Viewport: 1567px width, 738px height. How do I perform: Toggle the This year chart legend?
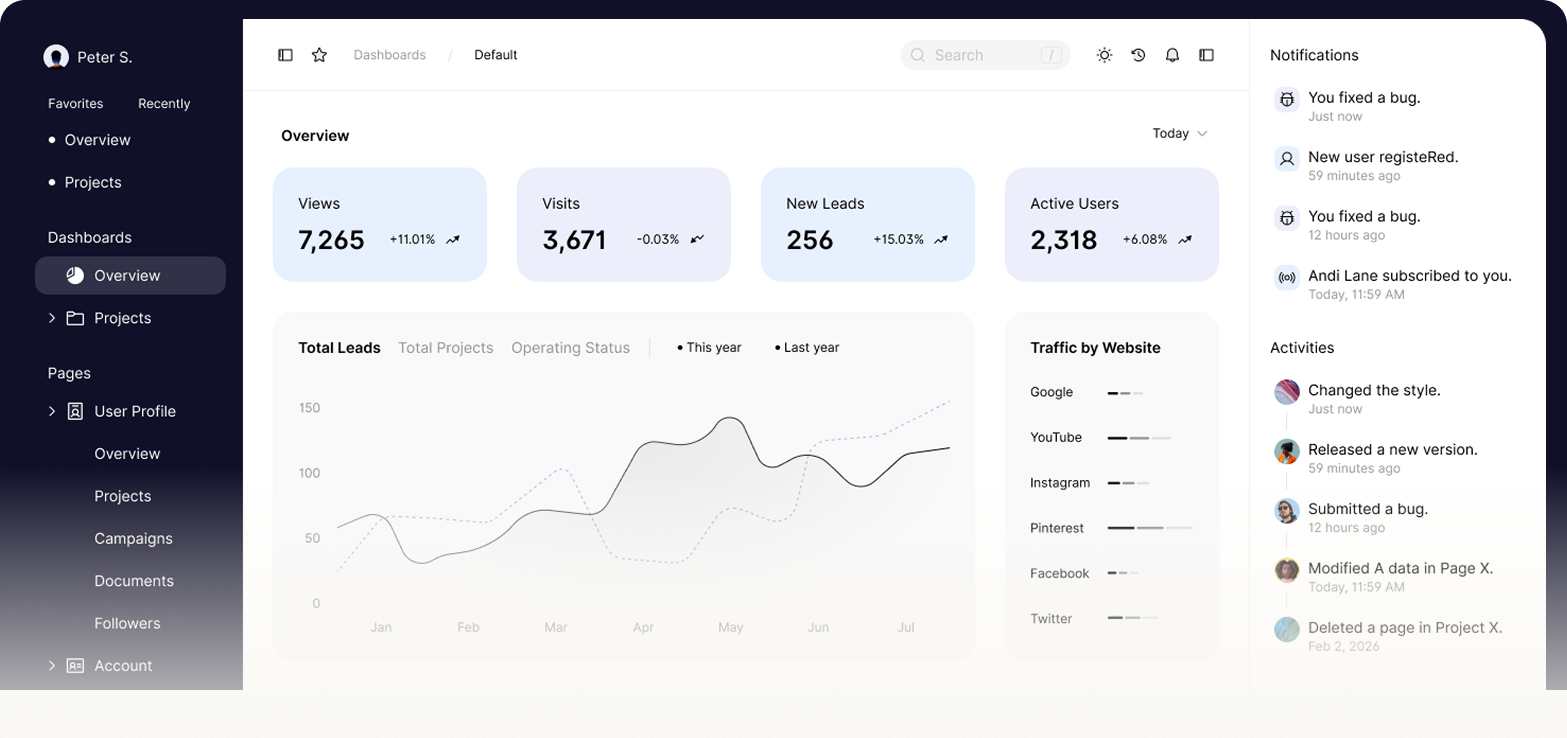tap(709, 348)
